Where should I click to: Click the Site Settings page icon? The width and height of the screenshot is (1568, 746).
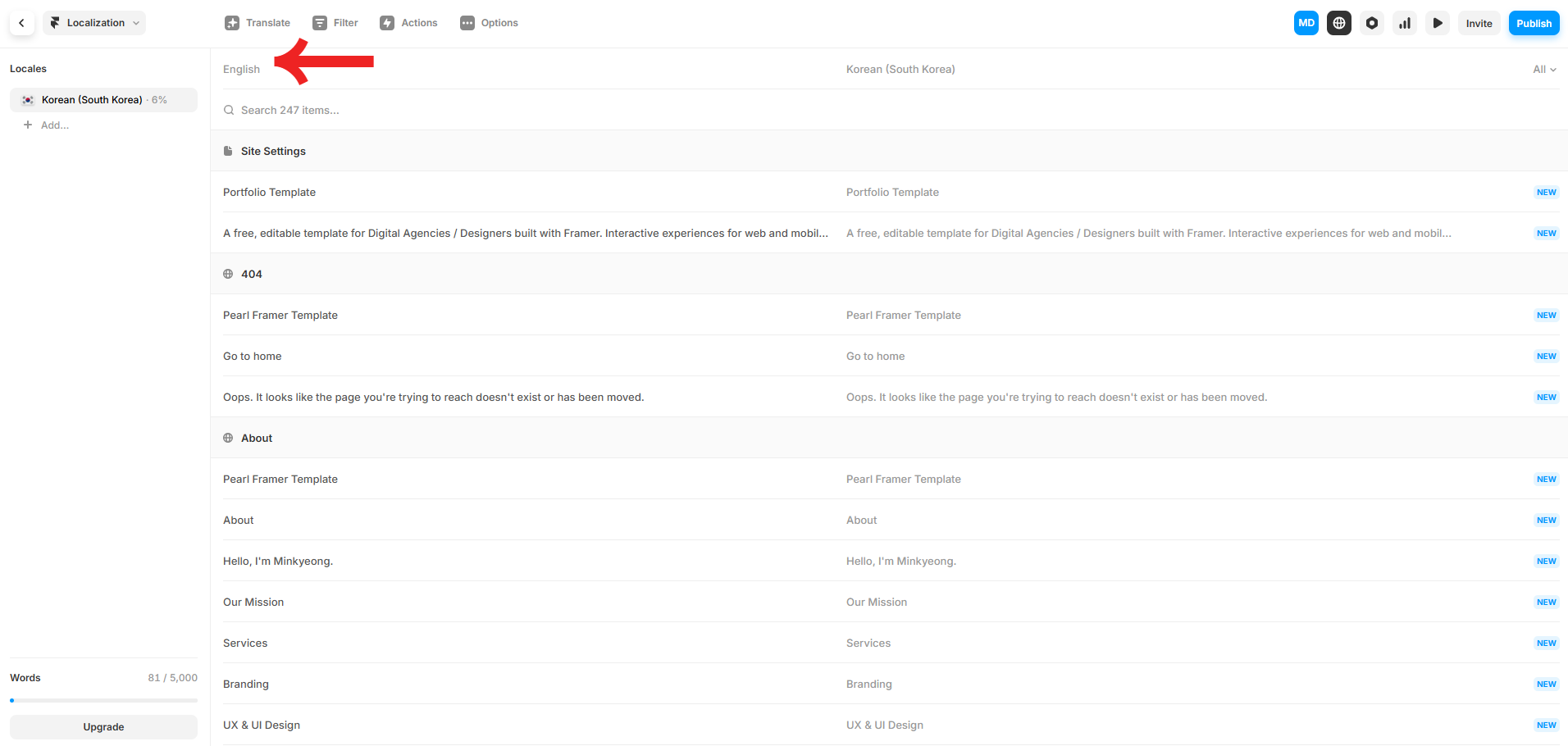[228, 151]
